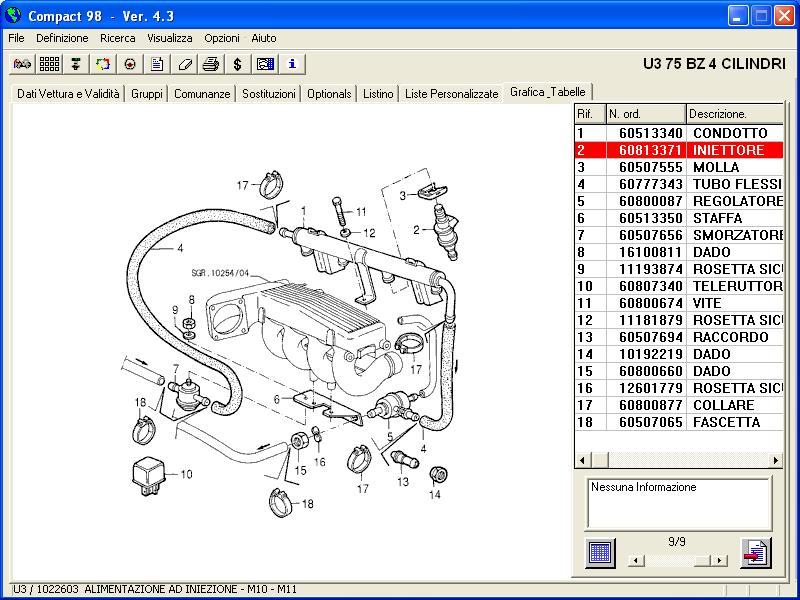
Task: Click the blue grid button below info box
Action: coord(600,552)
